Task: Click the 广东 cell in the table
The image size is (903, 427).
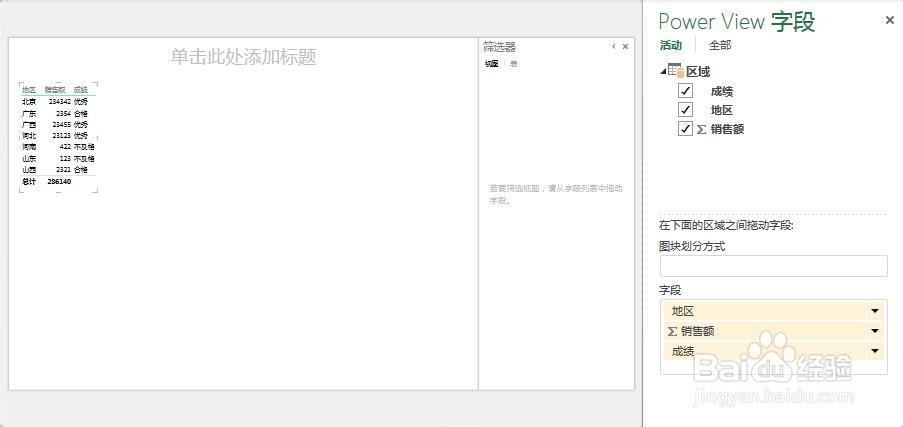Action: coord(29,114)
